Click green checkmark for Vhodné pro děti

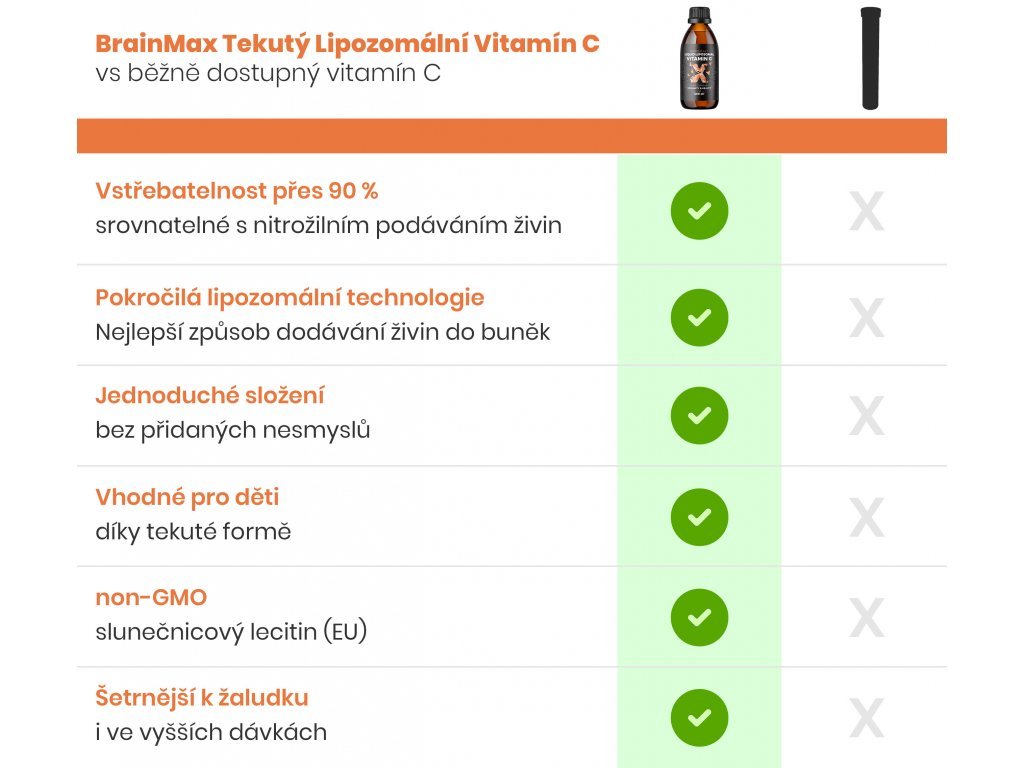[x=699, y=517]
